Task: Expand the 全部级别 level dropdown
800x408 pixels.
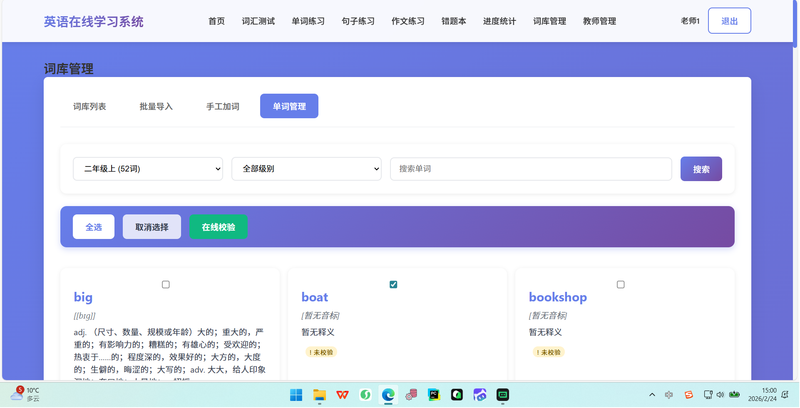Action: point(306,169)
